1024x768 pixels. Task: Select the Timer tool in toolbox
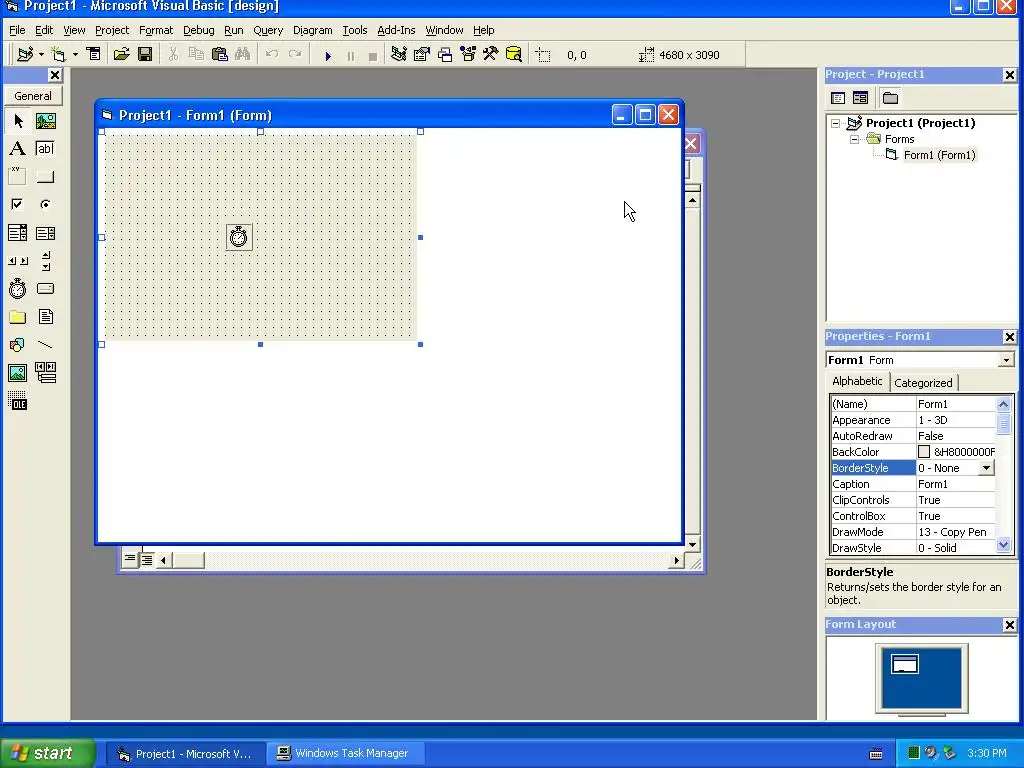tap(18, 288)
